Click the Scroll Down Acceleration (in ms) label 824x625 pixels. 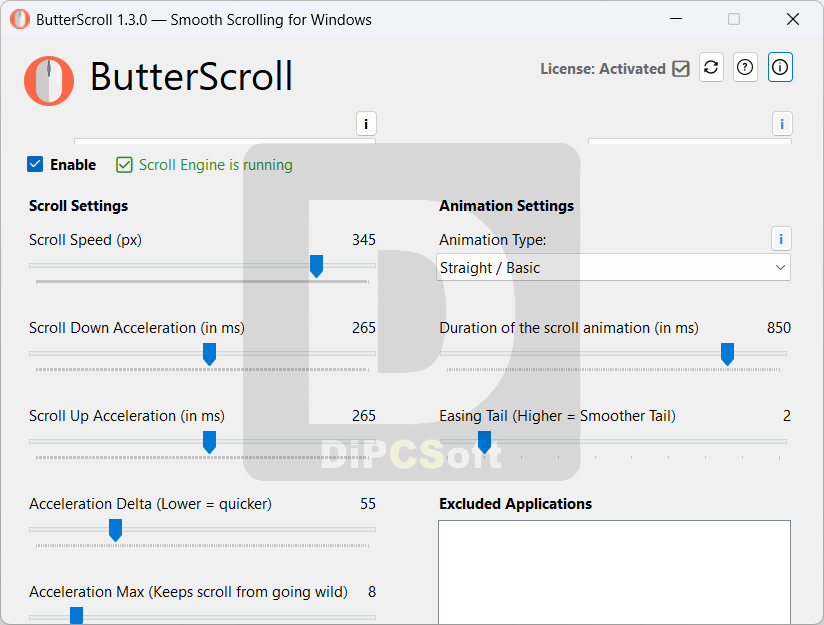tap(137, 327)
